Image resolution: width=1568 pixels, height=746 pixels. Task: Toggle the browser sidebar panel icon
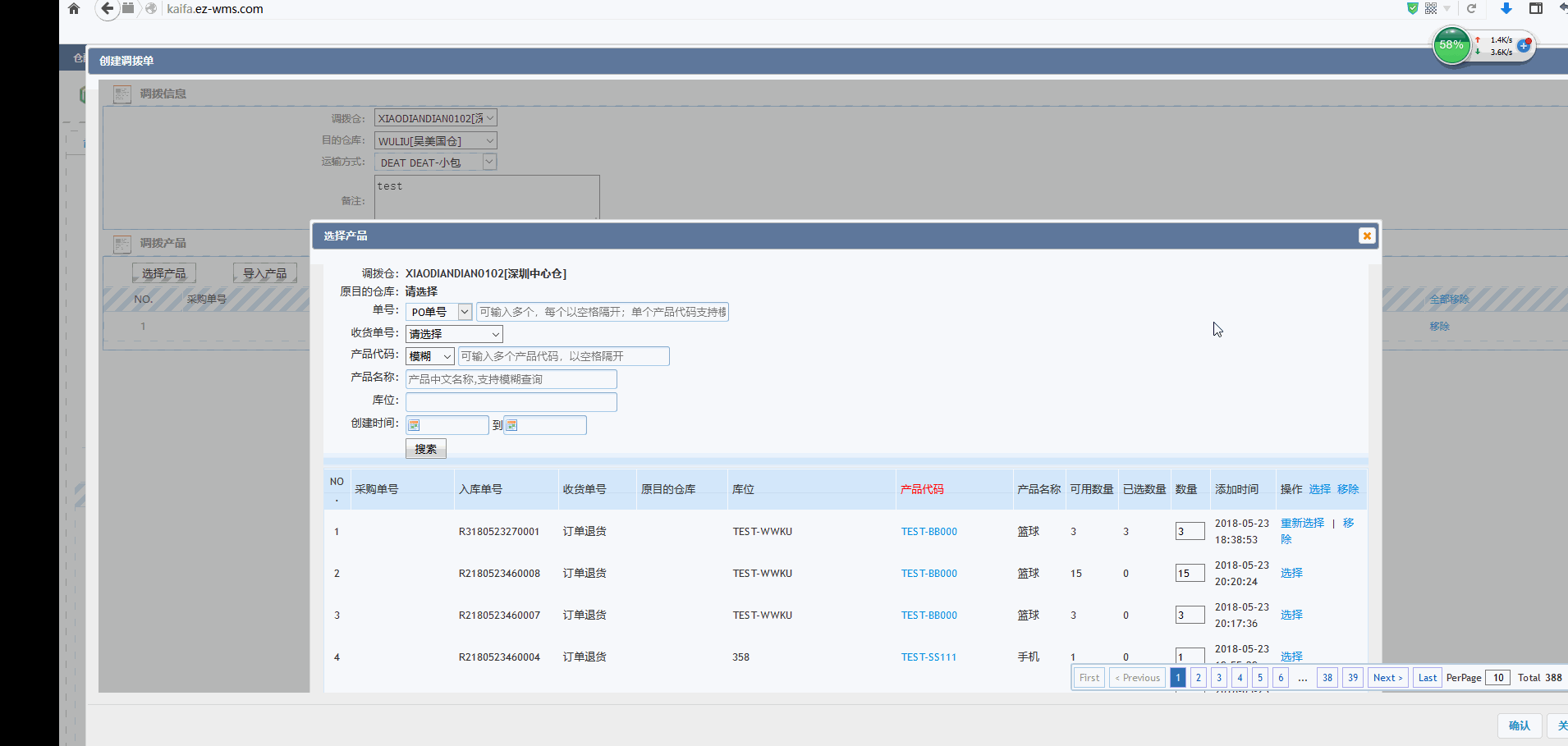click(1536, 8)
